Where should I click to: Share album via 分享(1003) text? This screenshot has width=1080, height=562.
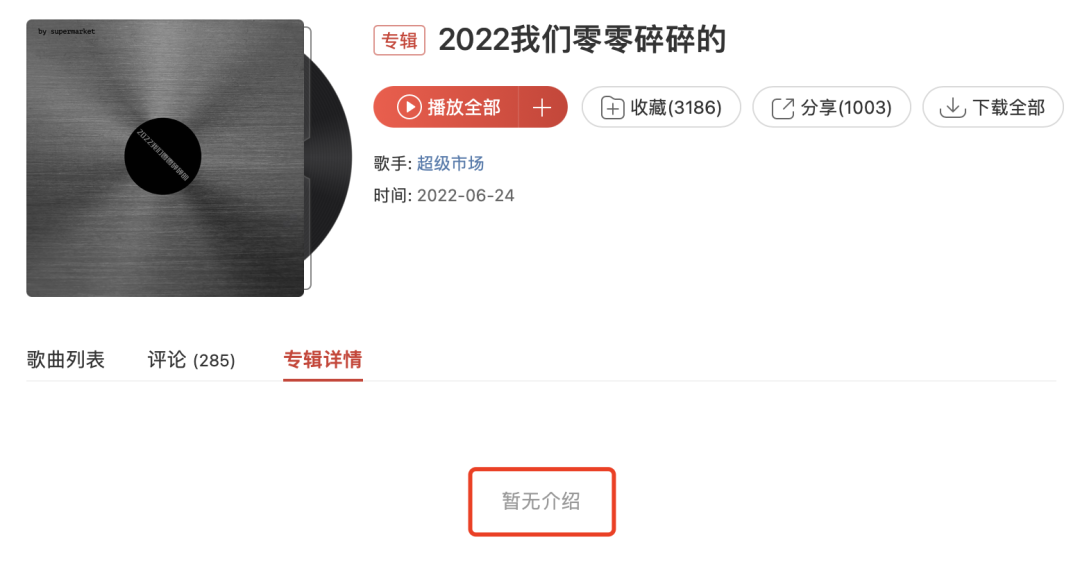click(x=846, y=107)
